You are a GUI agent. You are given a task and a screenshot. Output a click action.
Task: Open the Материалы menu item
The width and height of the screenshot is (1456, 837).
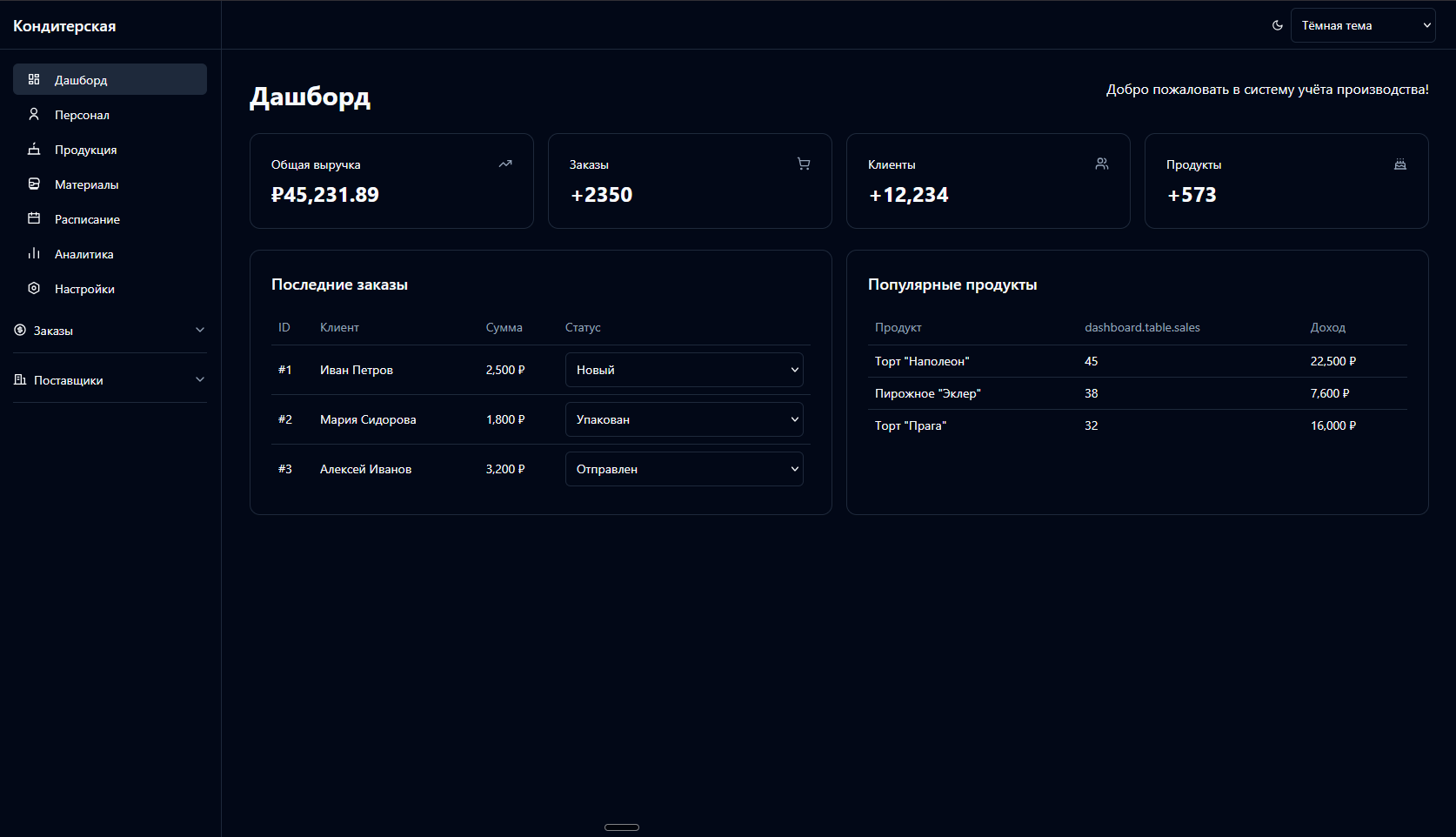coord(86,184)
